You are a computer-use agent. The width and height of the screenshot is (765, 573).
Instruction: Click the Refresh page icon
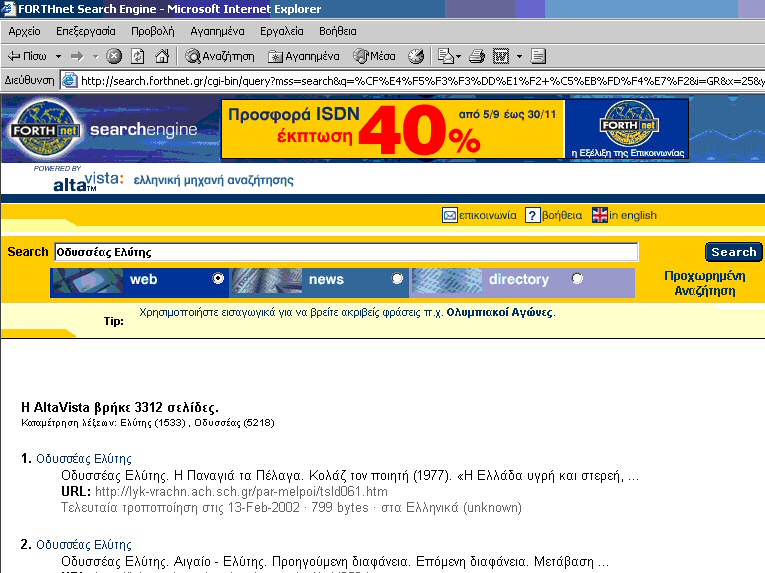coord(138,57)
